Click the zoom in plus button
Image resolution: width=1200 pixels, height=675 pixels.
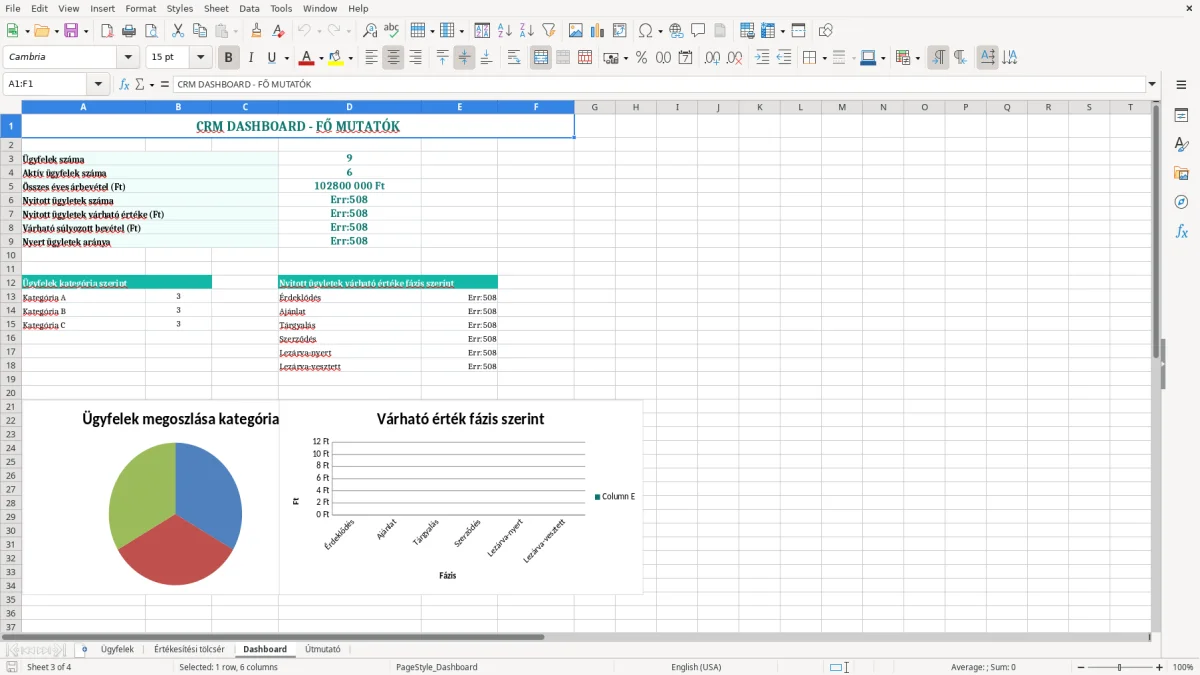(1160, 667)
